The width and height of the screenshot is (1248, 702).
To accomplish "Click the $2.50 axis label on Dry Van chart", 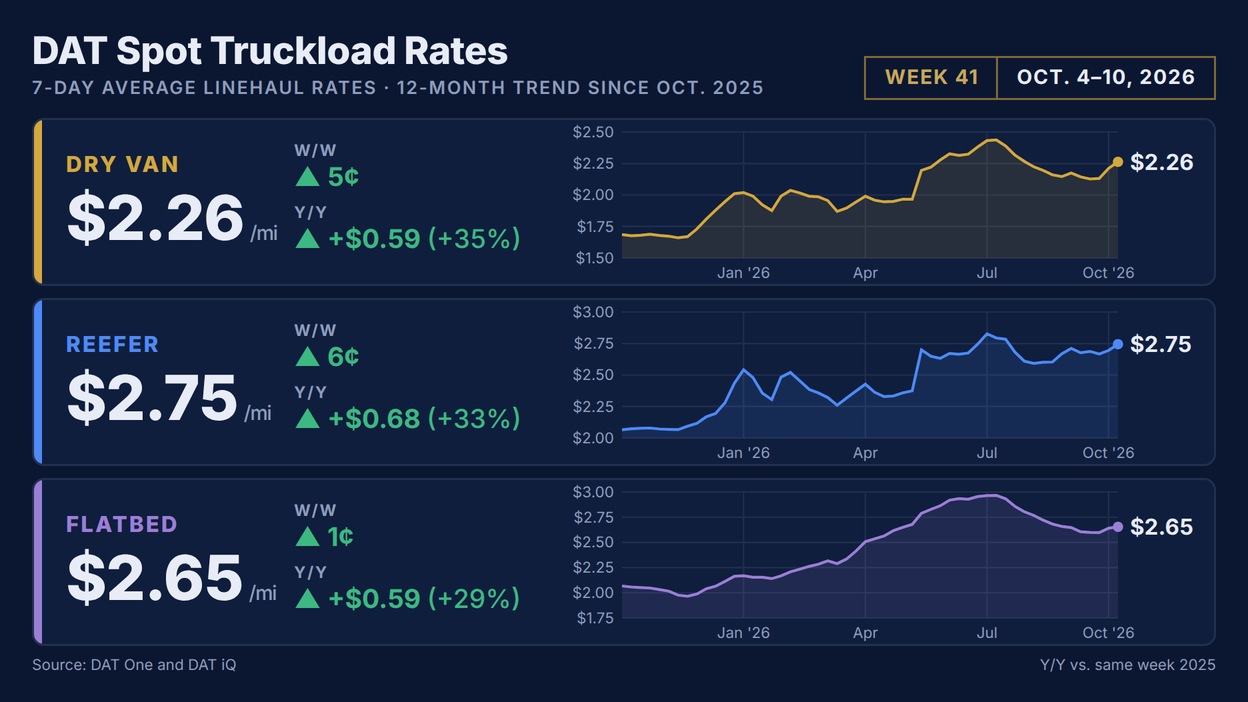I will tap(593, 132).
